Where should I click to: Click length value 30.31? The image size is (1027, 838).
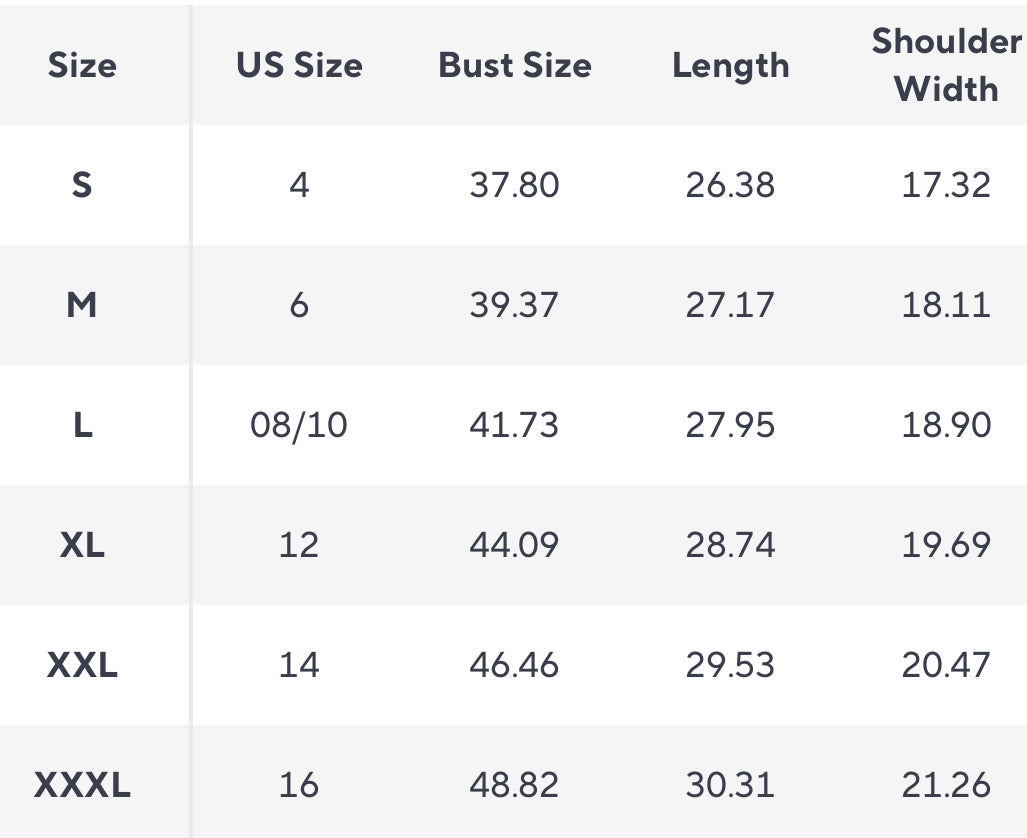730,785
